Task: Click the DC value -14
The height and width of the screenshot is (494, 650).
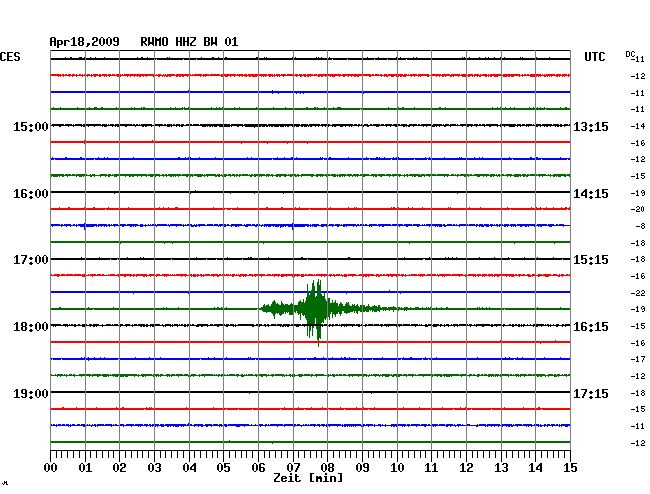Action: 638,126
